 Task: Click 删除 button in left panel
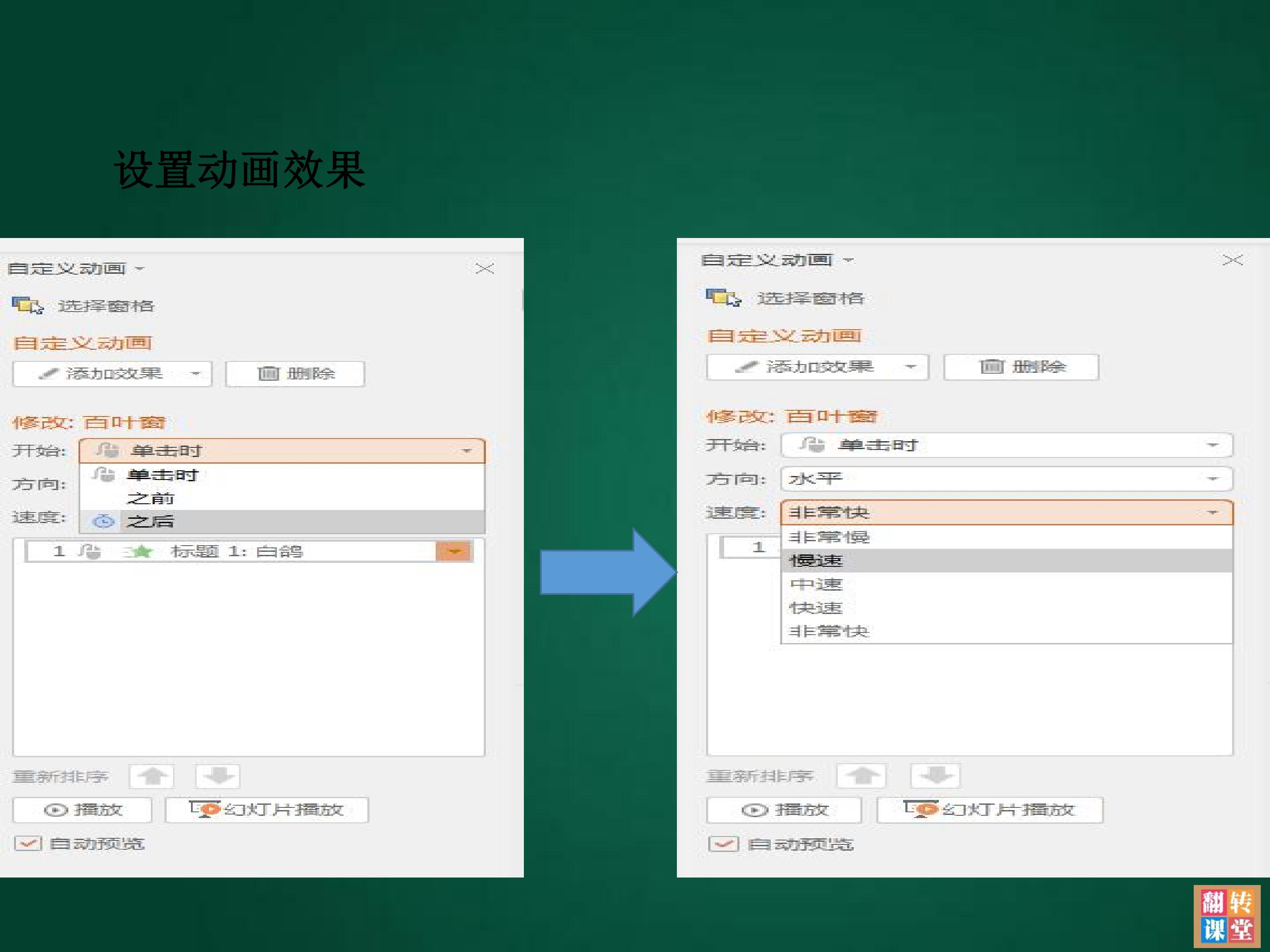pos(295,374)
